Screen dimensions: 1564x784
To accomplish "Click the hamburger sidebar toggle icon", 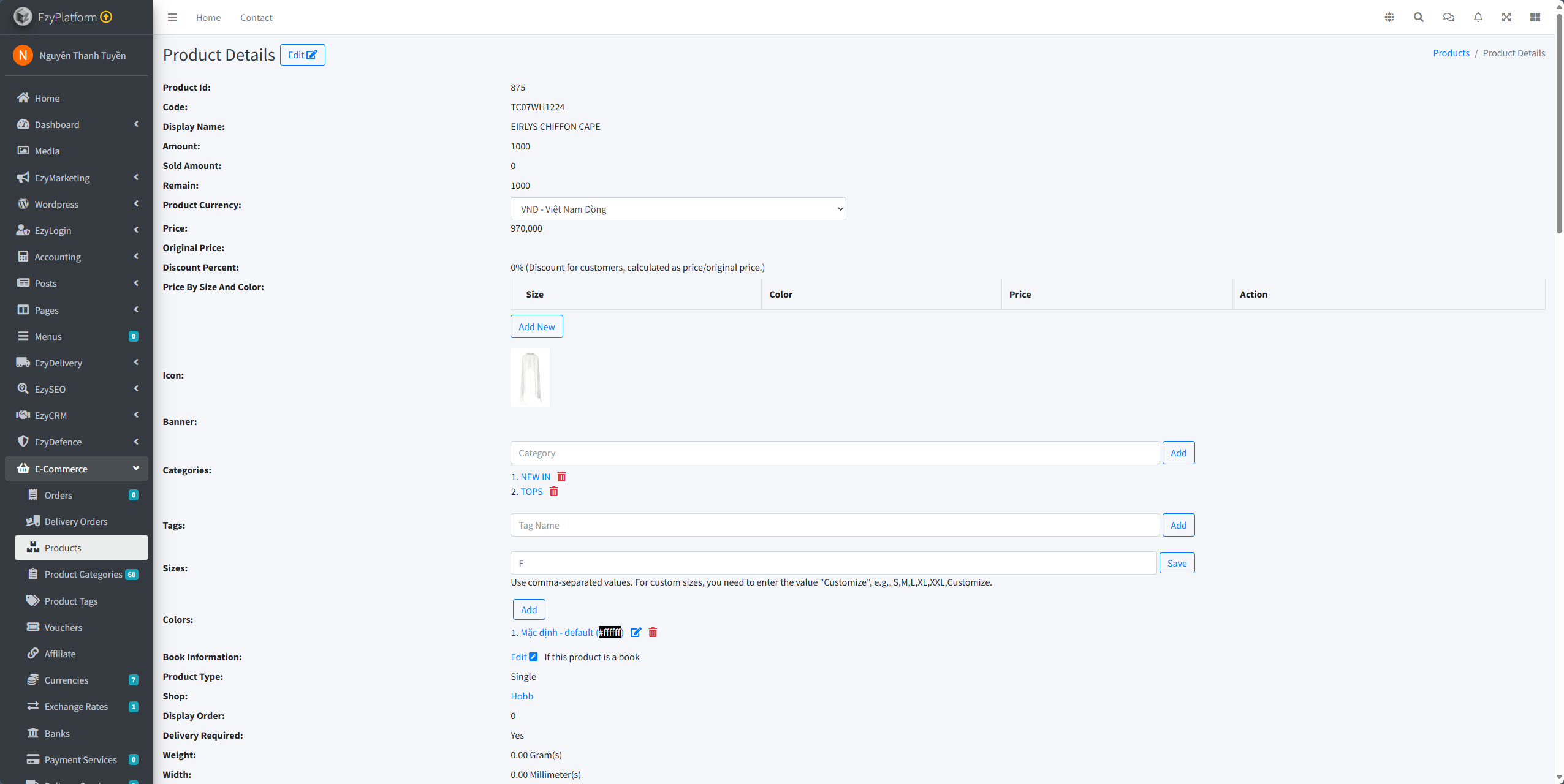I will [172, 17].
